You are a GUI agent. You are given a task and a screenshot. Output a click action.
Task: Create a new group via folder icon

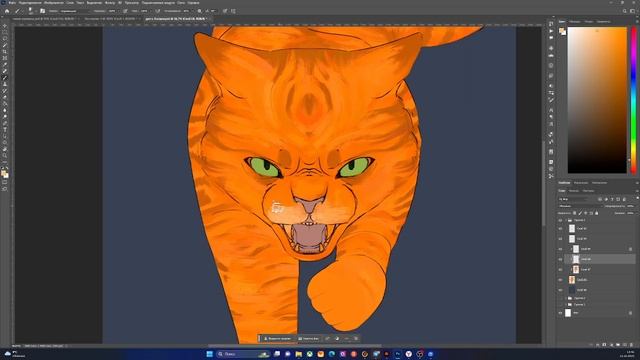click(618, 345)
